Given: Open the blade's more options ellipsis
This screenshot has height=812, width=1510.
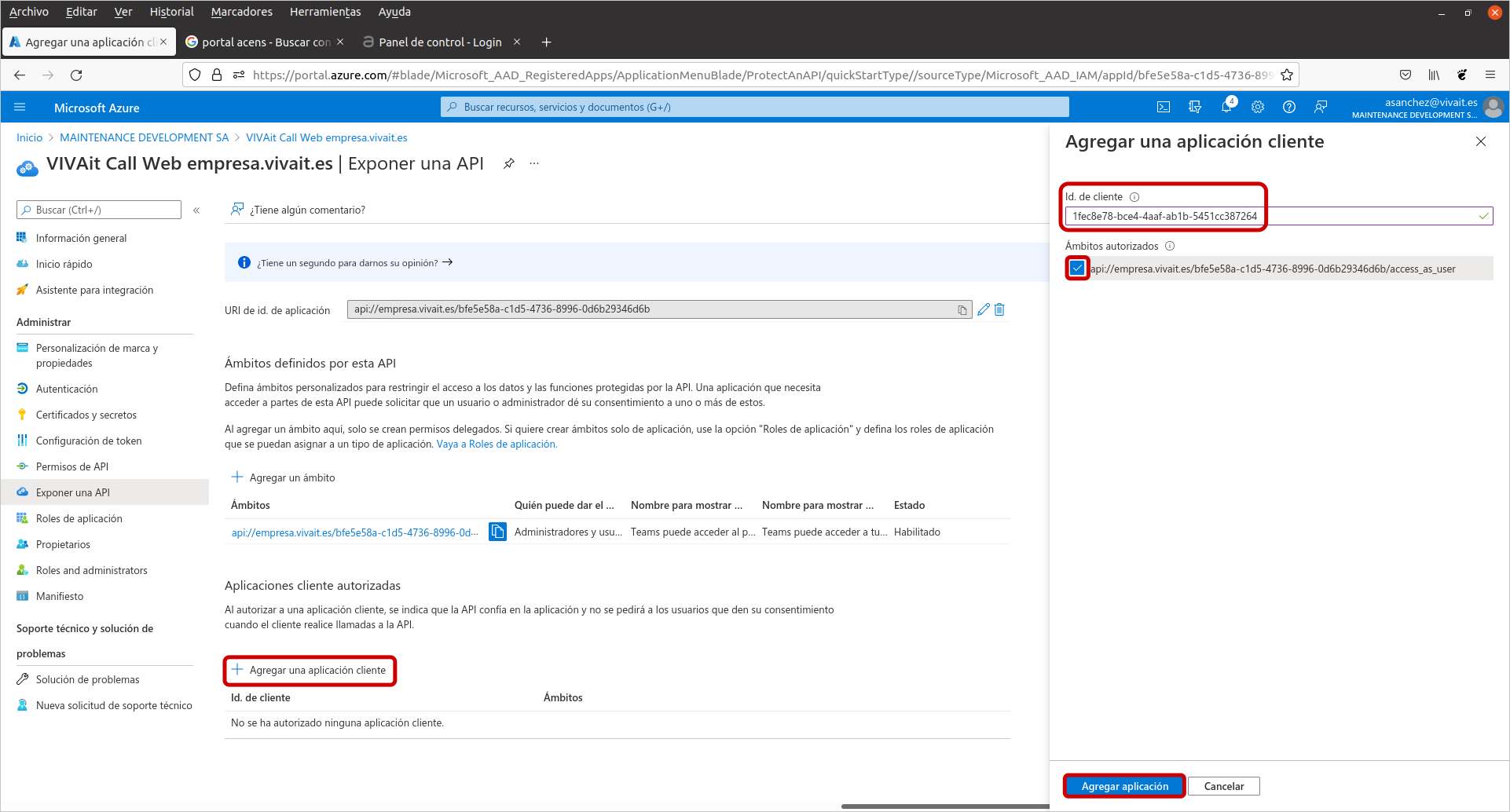Looking at the screenshot, I should 534,163.
